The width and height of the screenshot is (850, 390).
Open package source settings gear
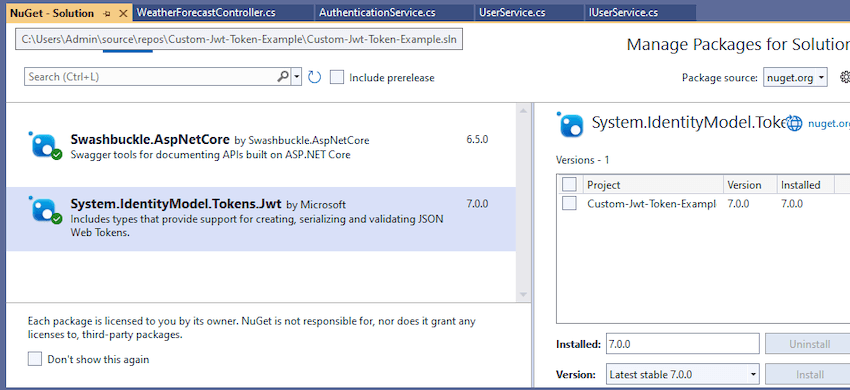[x=845, y=78]
